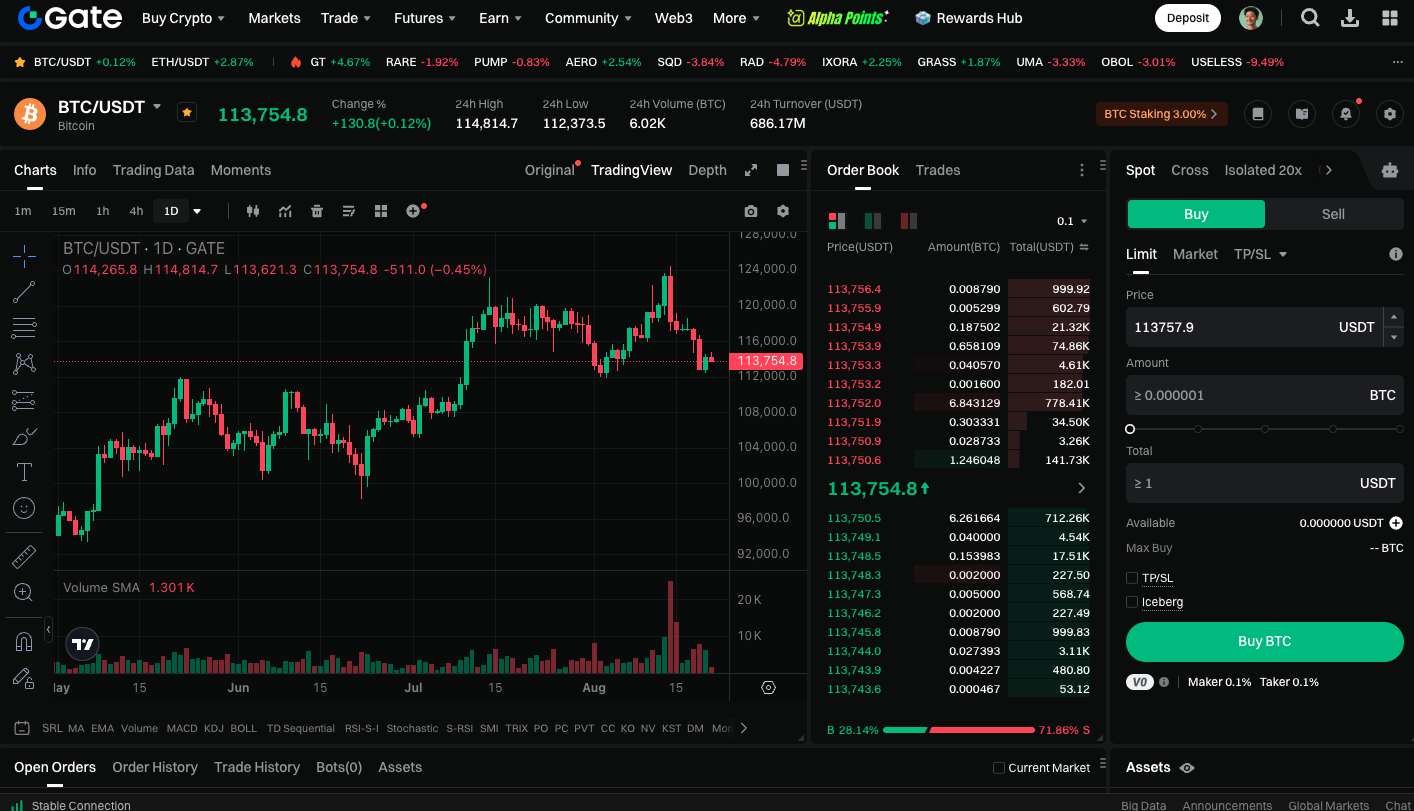
Task: Open chart settings gear icon
Action: click(x=783, y=211)
